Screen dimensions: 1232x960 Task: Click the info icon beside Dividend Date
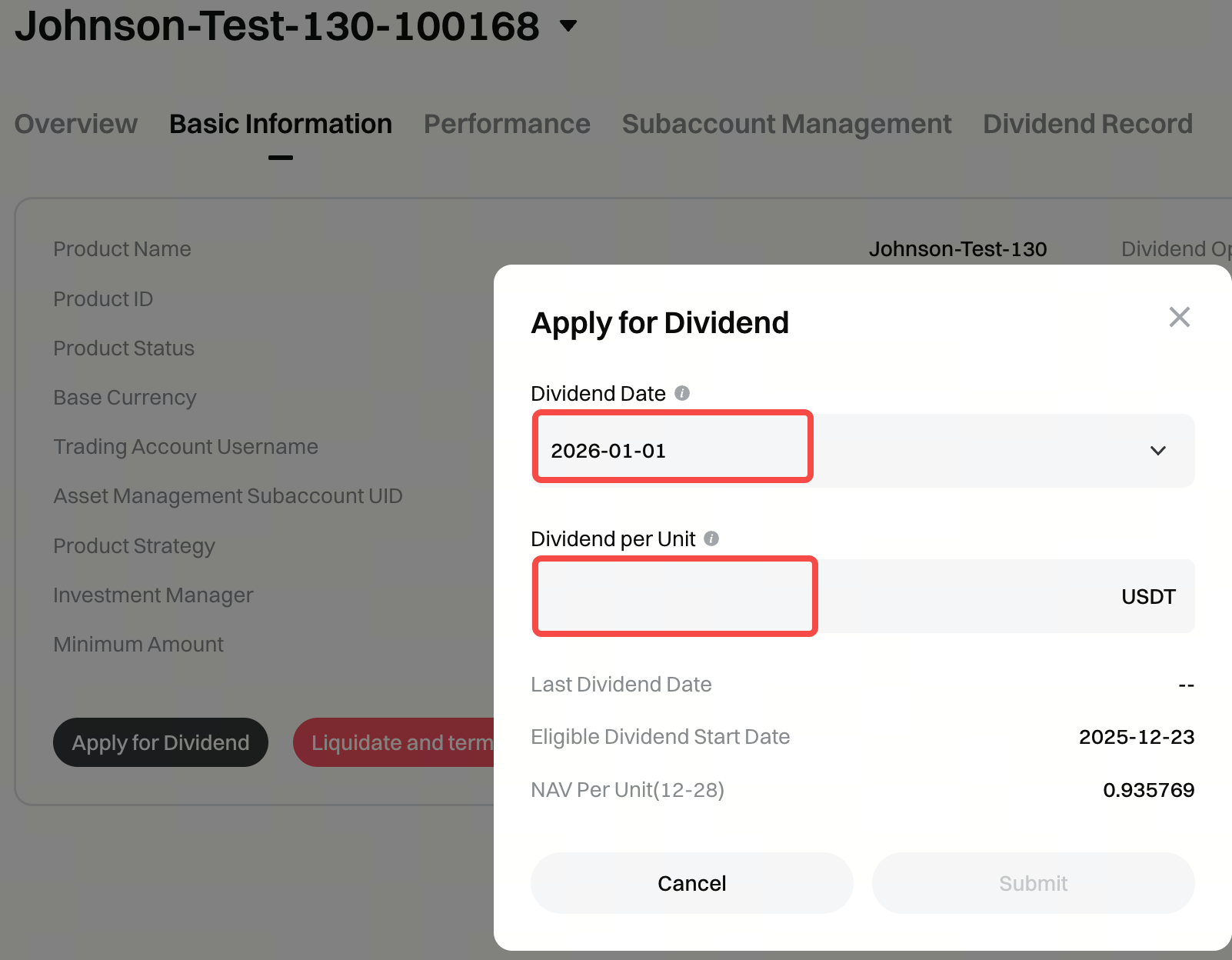[682, 393]
